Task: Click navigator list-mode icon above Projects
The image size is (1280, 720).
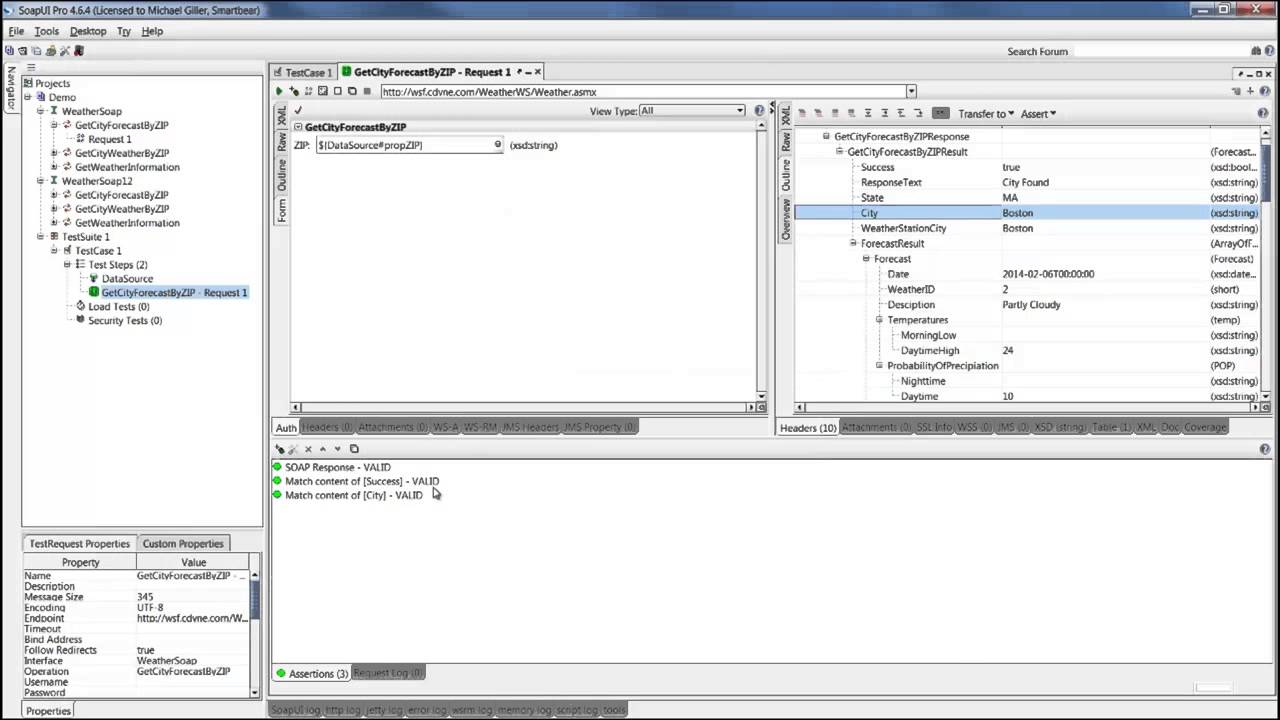Action: [31, 68]
